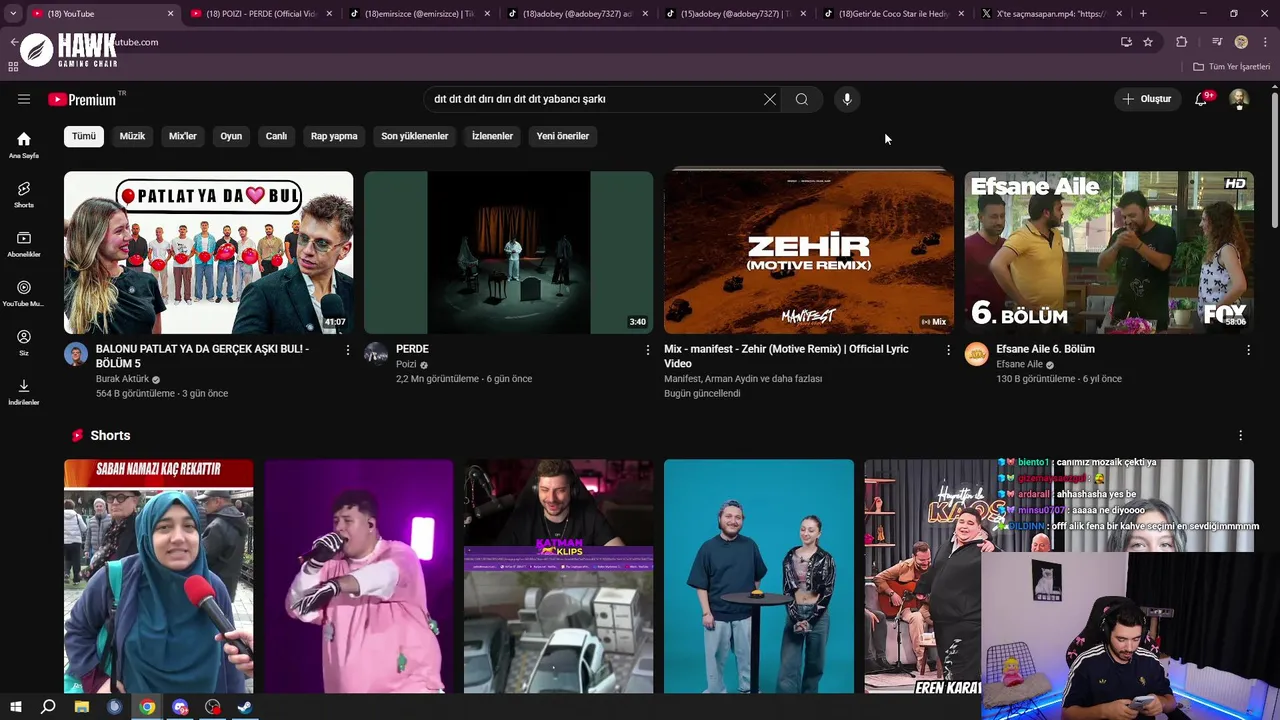The image size is (1280, 720).
Task: Open PERDE video title link
Action: (x=412, y=349)
